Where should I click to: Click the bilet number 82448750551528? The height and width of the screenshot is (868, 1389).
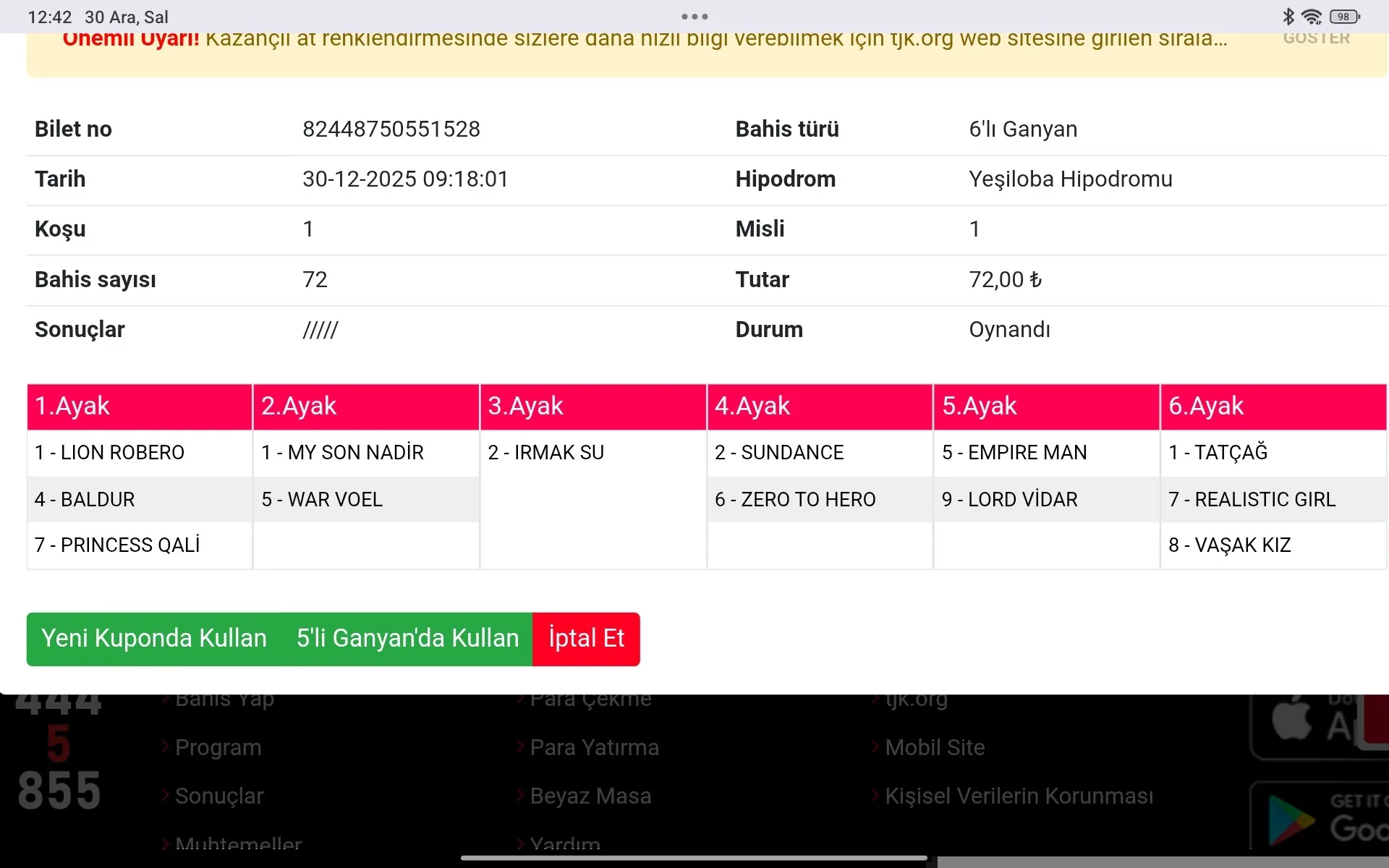(391, 129)
